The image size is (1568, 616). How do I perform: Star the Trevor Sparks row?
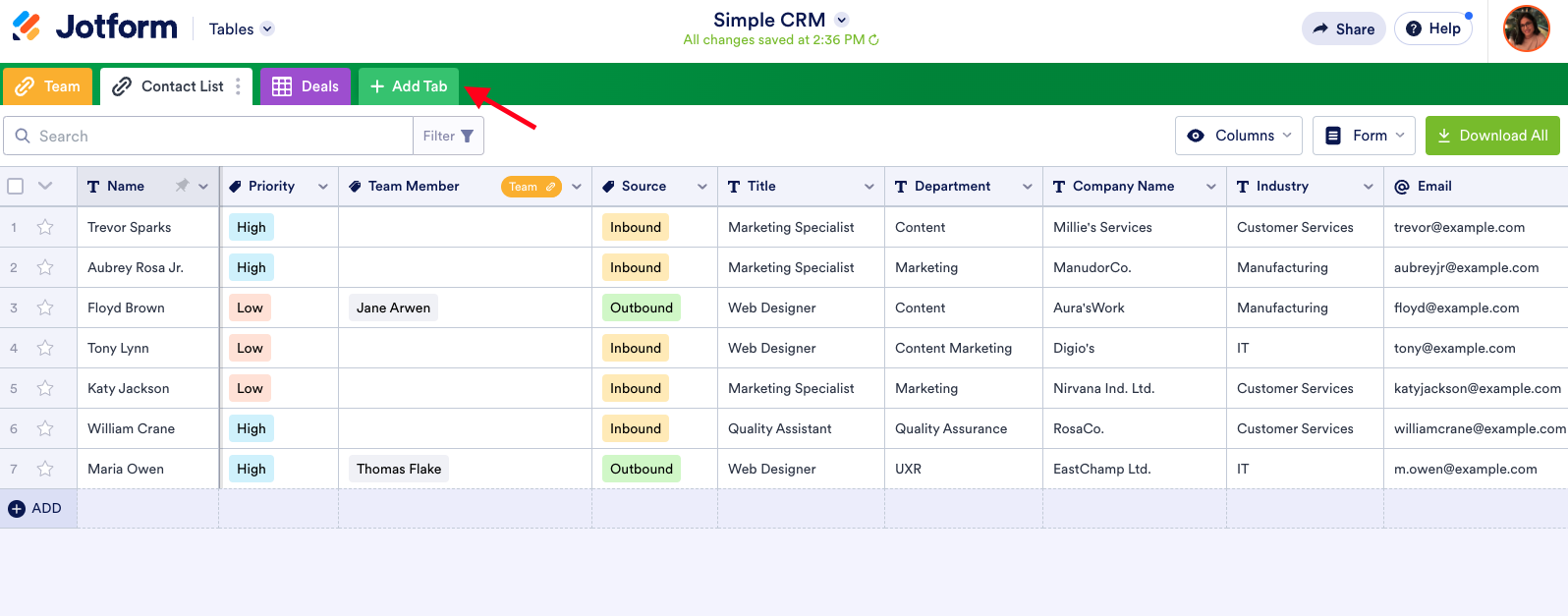pos(45,227)
